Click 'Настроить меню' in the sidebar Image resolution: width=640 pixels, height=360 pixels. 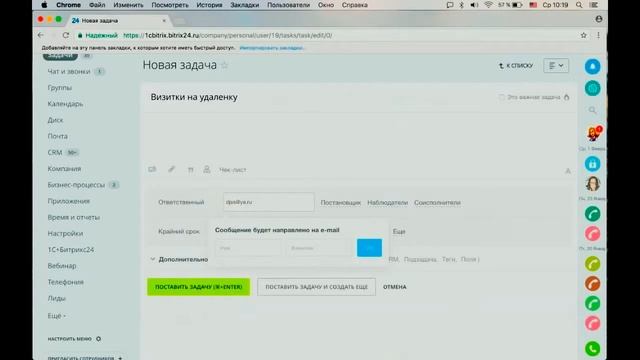[69, 339]
